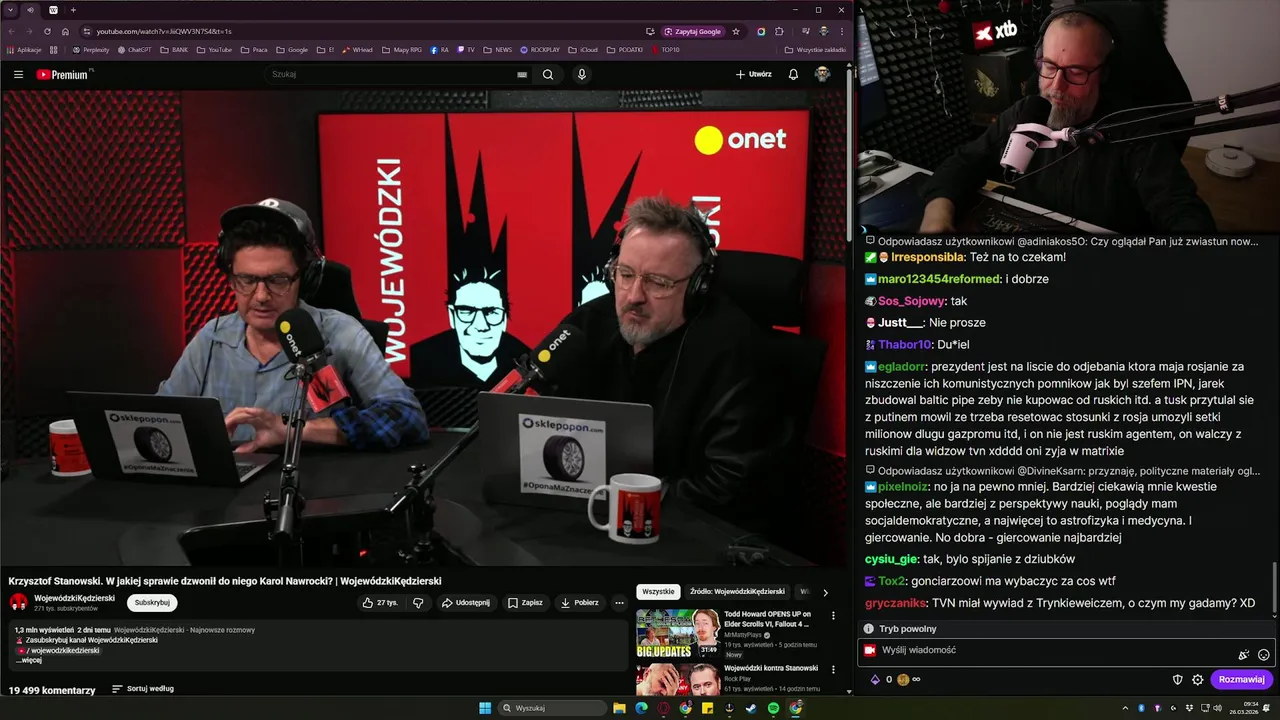Open the YouTube hamburger guide menu
Screen dimensions: 1280x720
pos(18,74)
